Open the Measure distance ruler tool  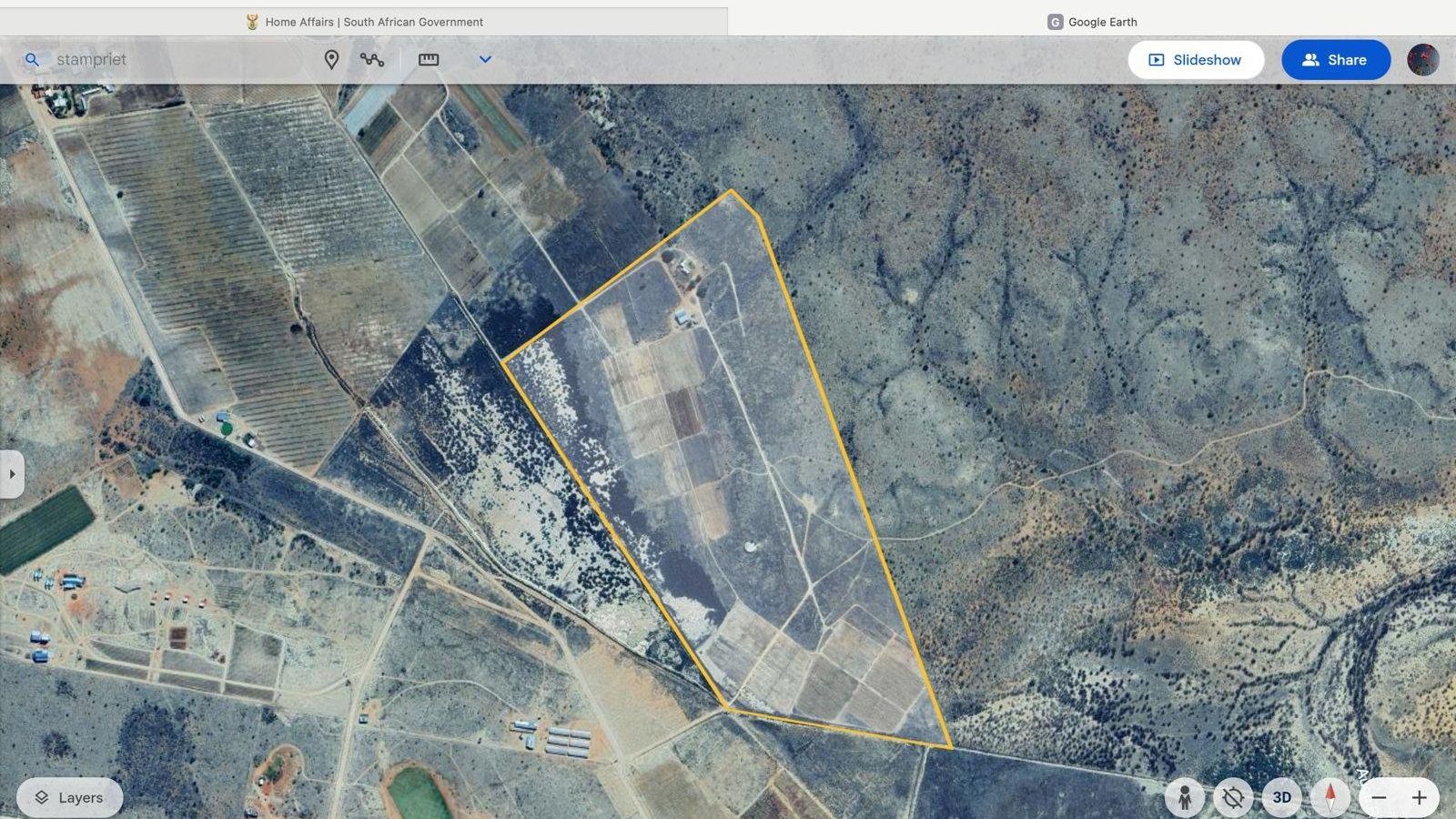click(429, 60)
